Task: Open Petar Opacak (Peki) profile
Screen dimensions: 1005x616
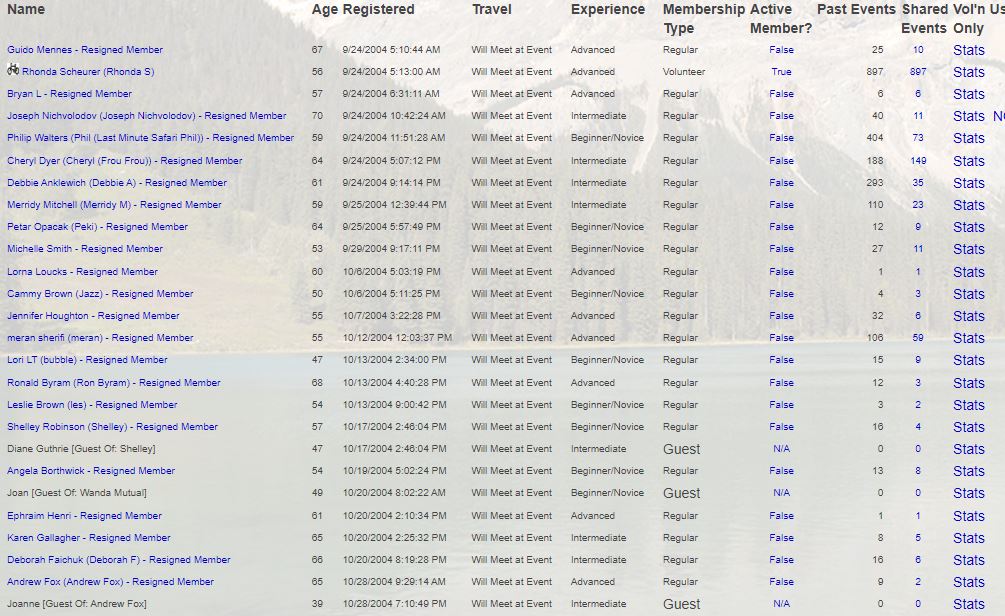Action: (97, 227)
